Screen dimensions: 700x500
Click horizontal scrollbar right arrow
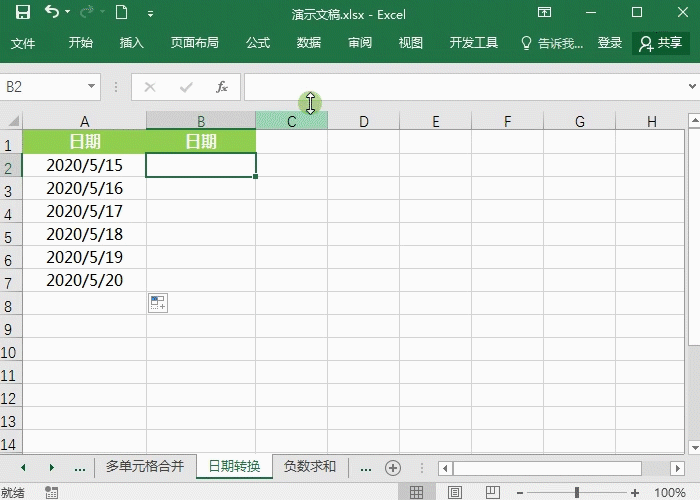678,468
